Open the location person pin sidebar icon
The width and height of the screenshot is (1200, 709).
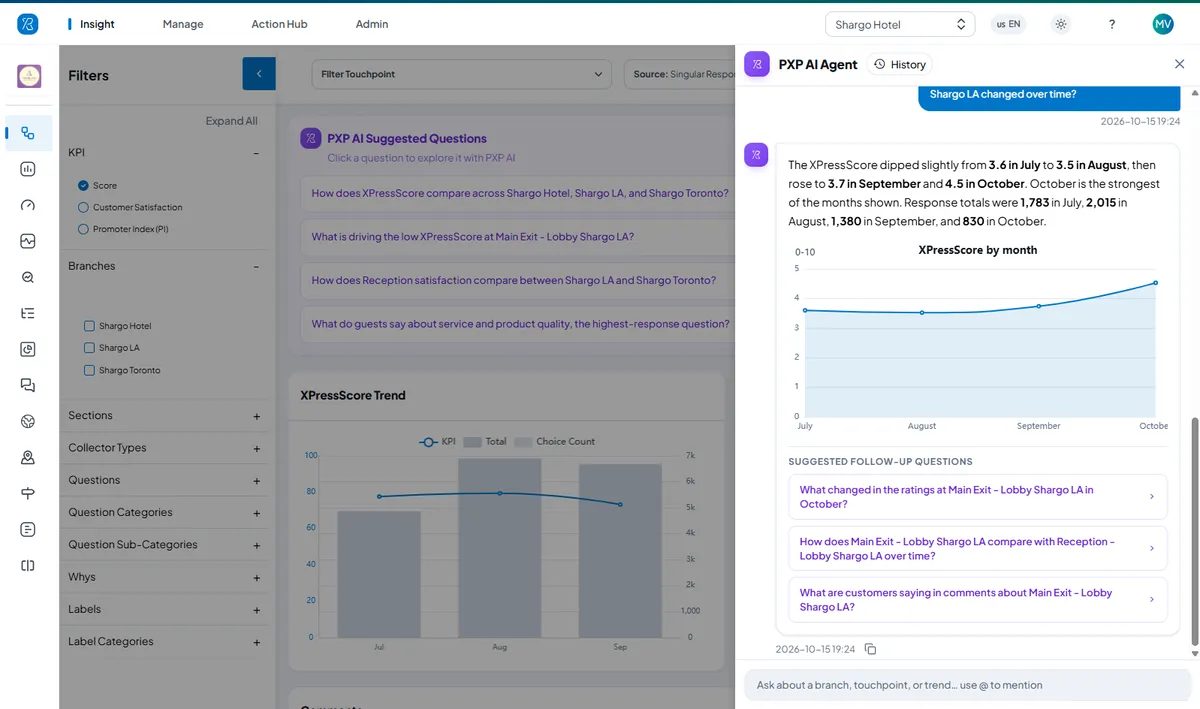28,457
